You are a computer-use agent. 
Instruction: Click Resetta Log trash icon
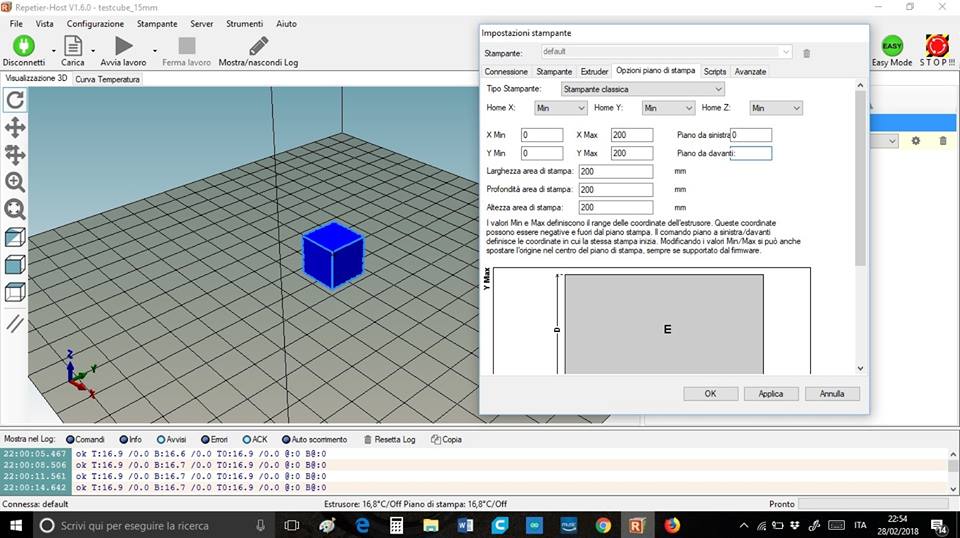click(368, 439)
